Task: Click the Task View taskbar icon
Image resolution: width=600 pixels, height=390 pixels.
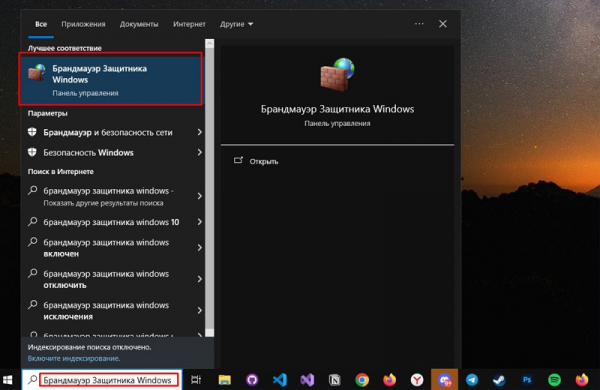Action: pyautogui.click(x=196, y=380)
